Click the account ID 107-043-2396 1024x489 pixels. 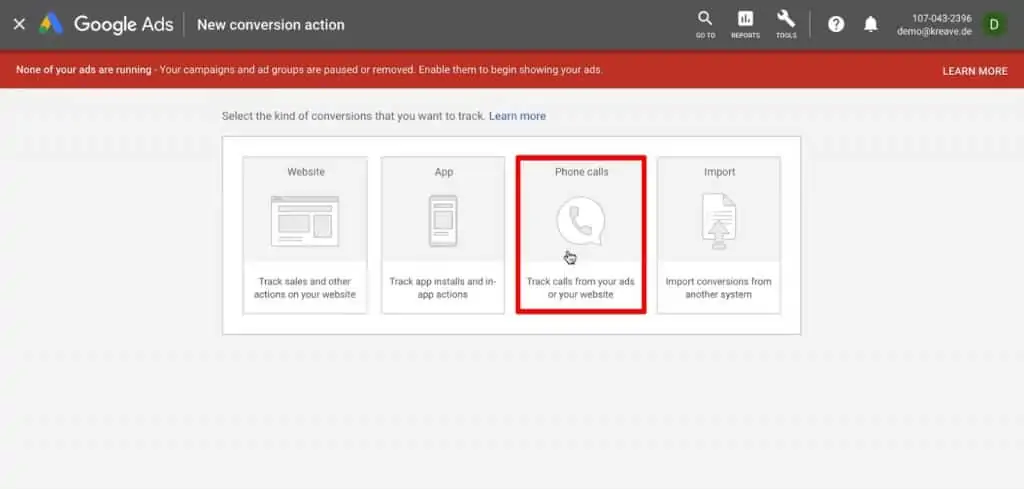click(942, 18)
